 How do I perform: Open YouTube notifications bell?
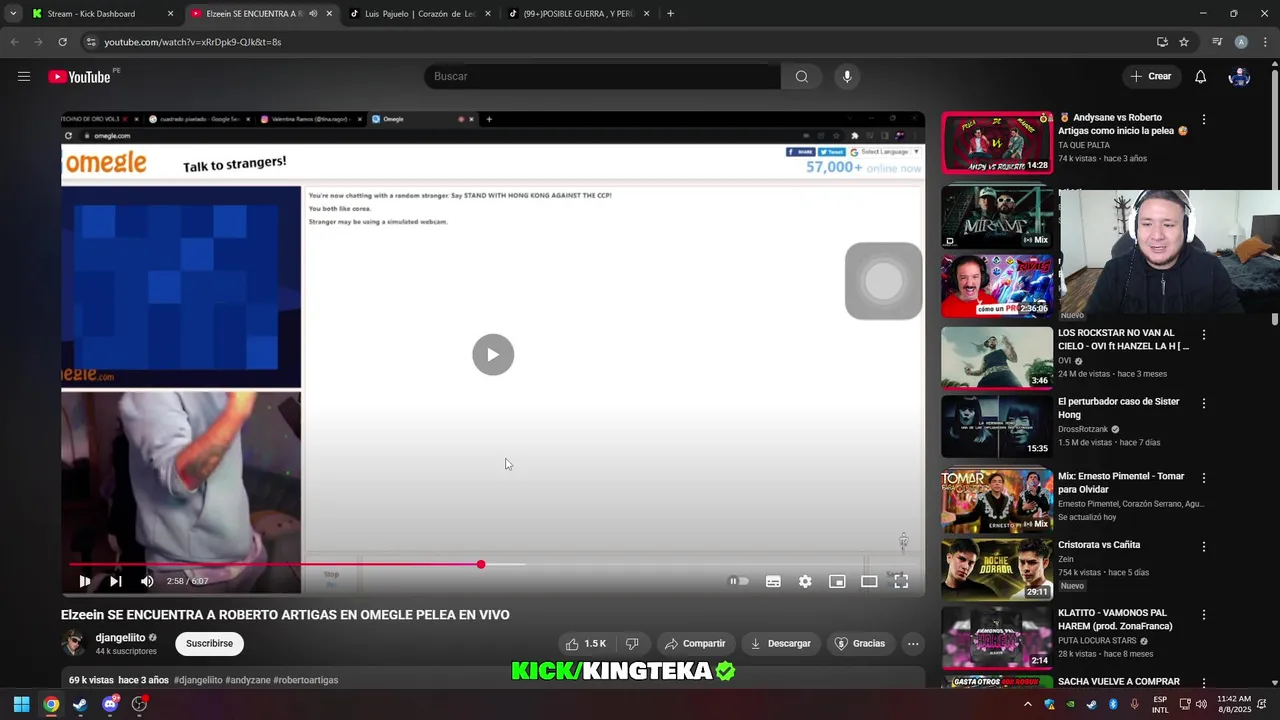(x=1200, y=76)
